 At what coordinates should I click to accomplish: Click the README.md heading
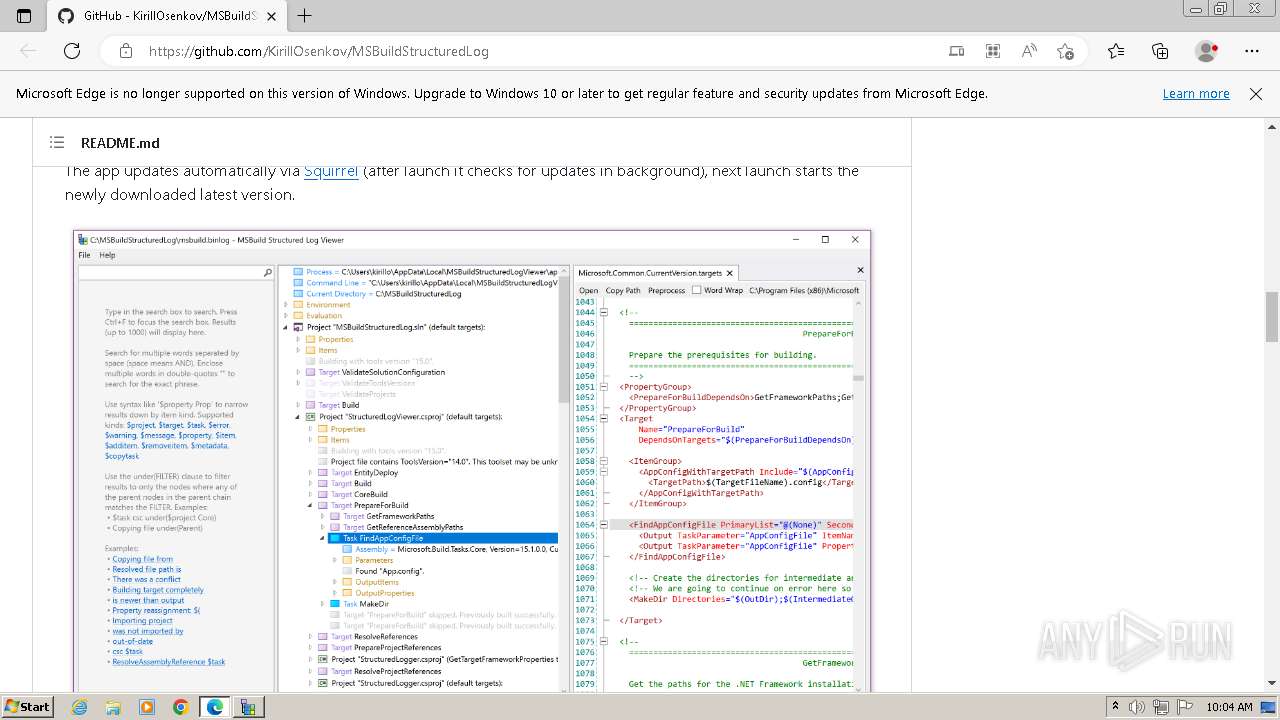120,143
